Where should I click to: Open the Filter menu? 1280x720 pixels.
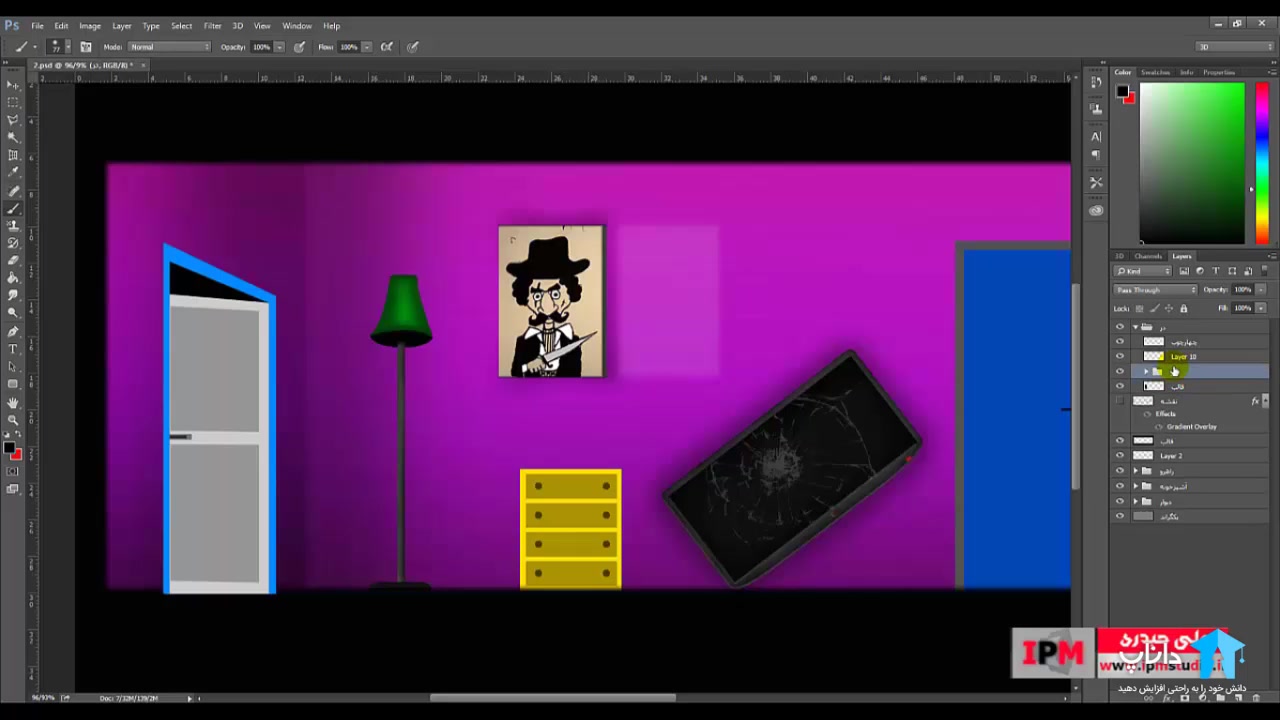(x=213, y=26)
